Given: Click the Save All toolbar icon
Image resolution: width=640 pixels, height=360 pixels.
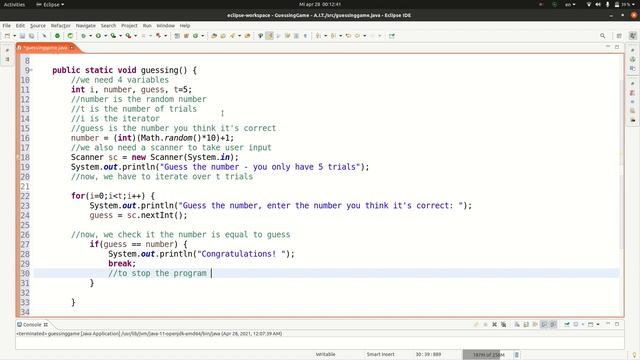Looking at the screenshot, I should pos(31,36).
